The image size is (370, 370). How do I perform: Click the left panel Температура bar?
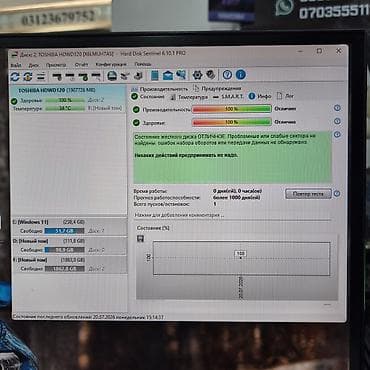pos(65,108)
